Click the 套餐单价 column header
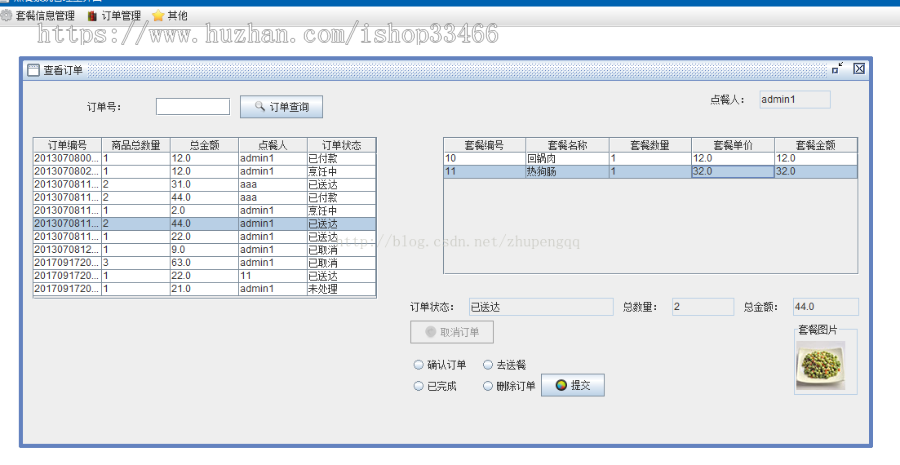Viewport: 900px width, 465px height. [x=733, y=145]
